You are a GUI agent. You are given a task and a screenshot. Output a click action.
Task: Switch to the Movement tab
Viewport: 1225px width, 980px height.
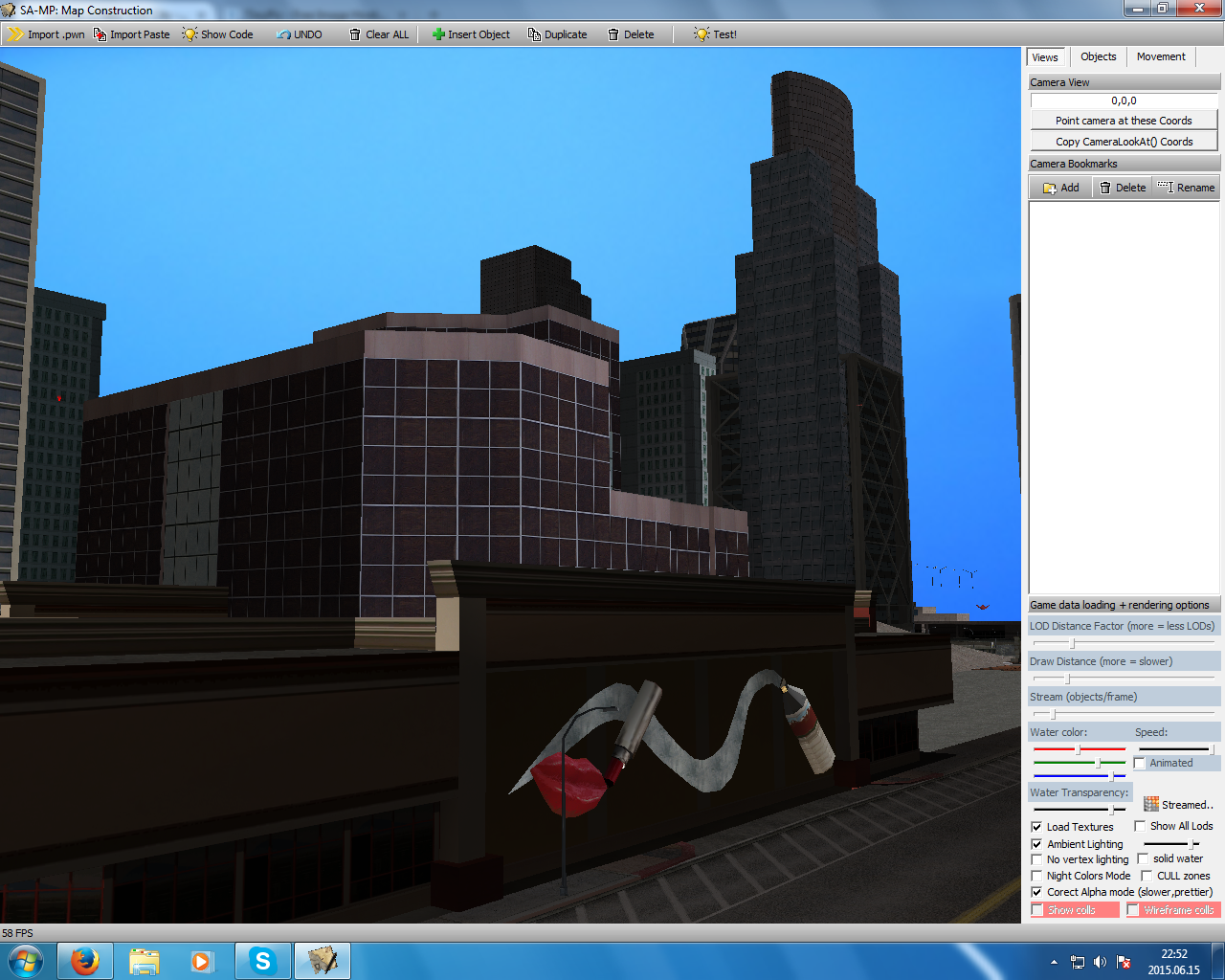click(x=1161, y=56)
